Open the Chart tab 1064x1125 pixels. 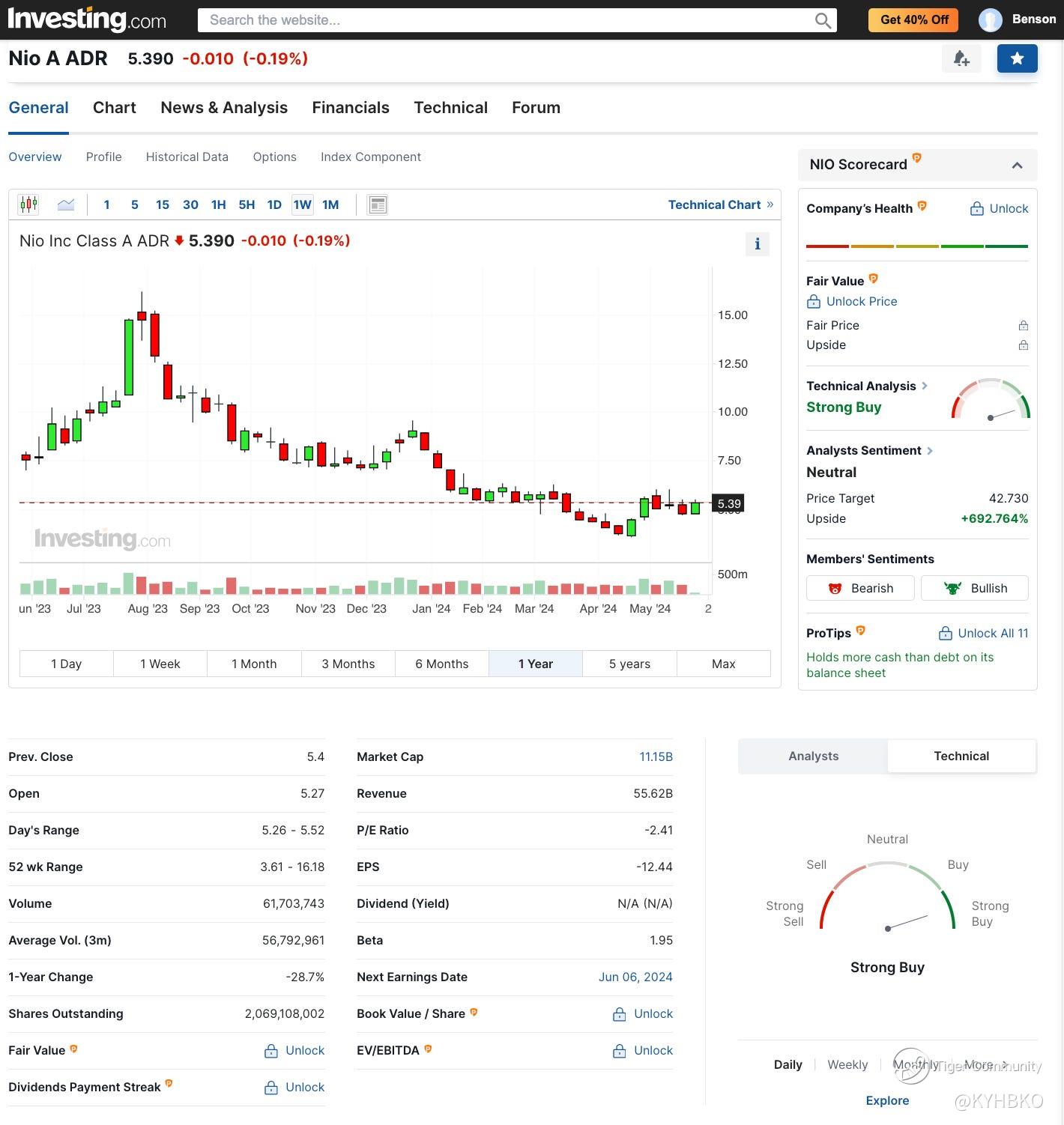coord(115,108)
